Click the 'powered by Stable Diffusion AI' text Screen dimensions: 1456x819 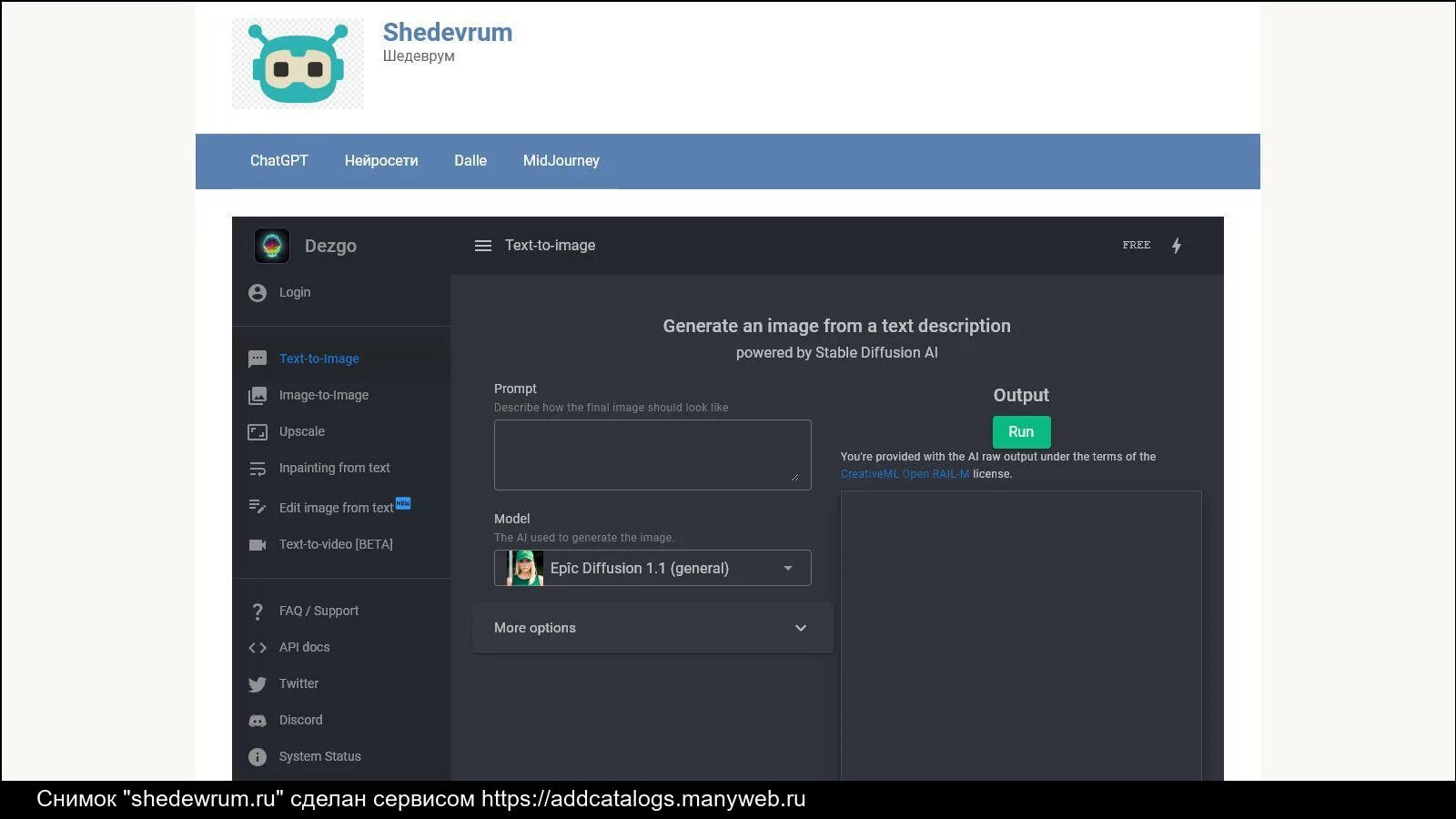[x=837, y=353]
